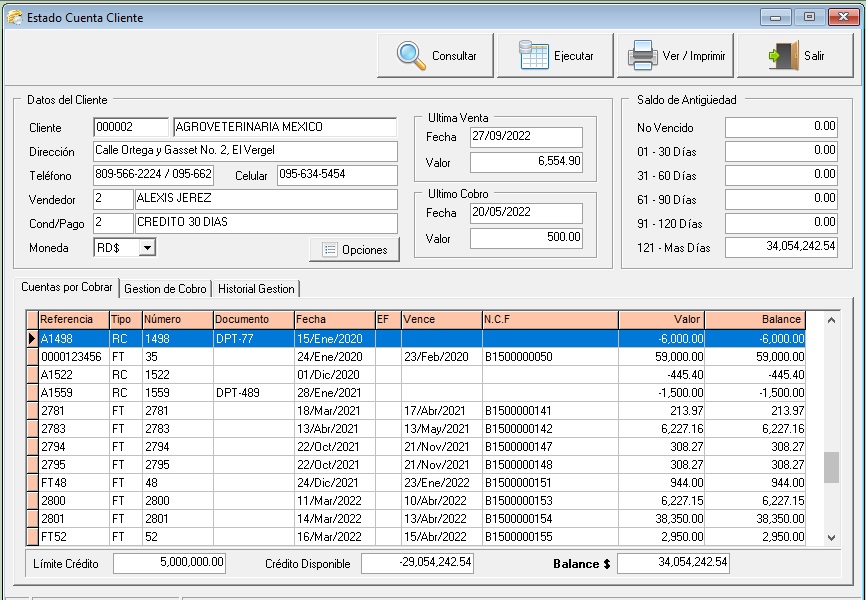This screenshot has height=600, width=866.
Task: Sort by the Referencia column header
Action: tap(73, 319)
